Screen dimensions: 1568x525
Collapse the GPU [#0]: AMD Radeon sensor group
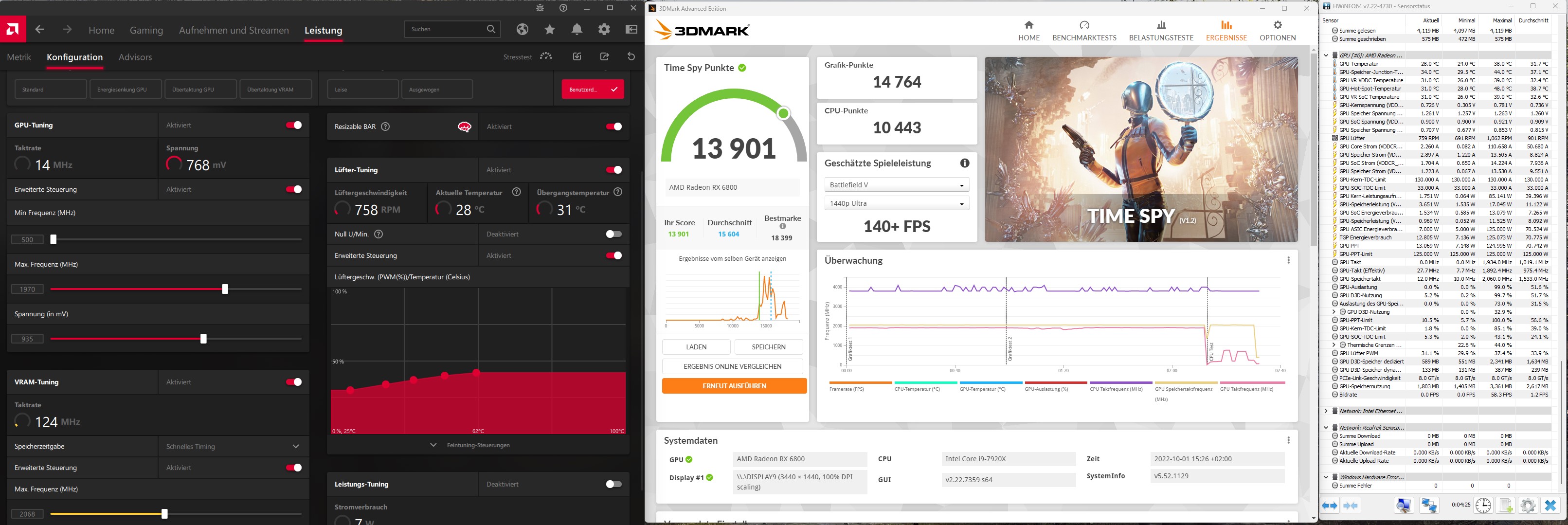1326,55
